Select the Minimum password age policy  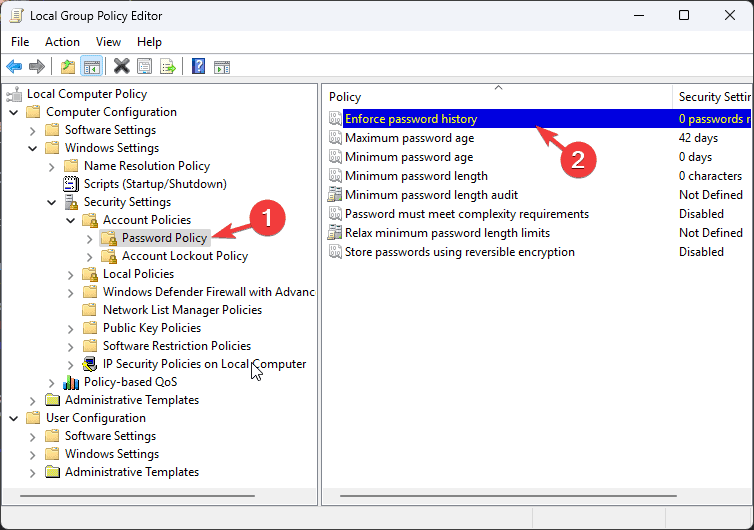(x=409, y=157)
